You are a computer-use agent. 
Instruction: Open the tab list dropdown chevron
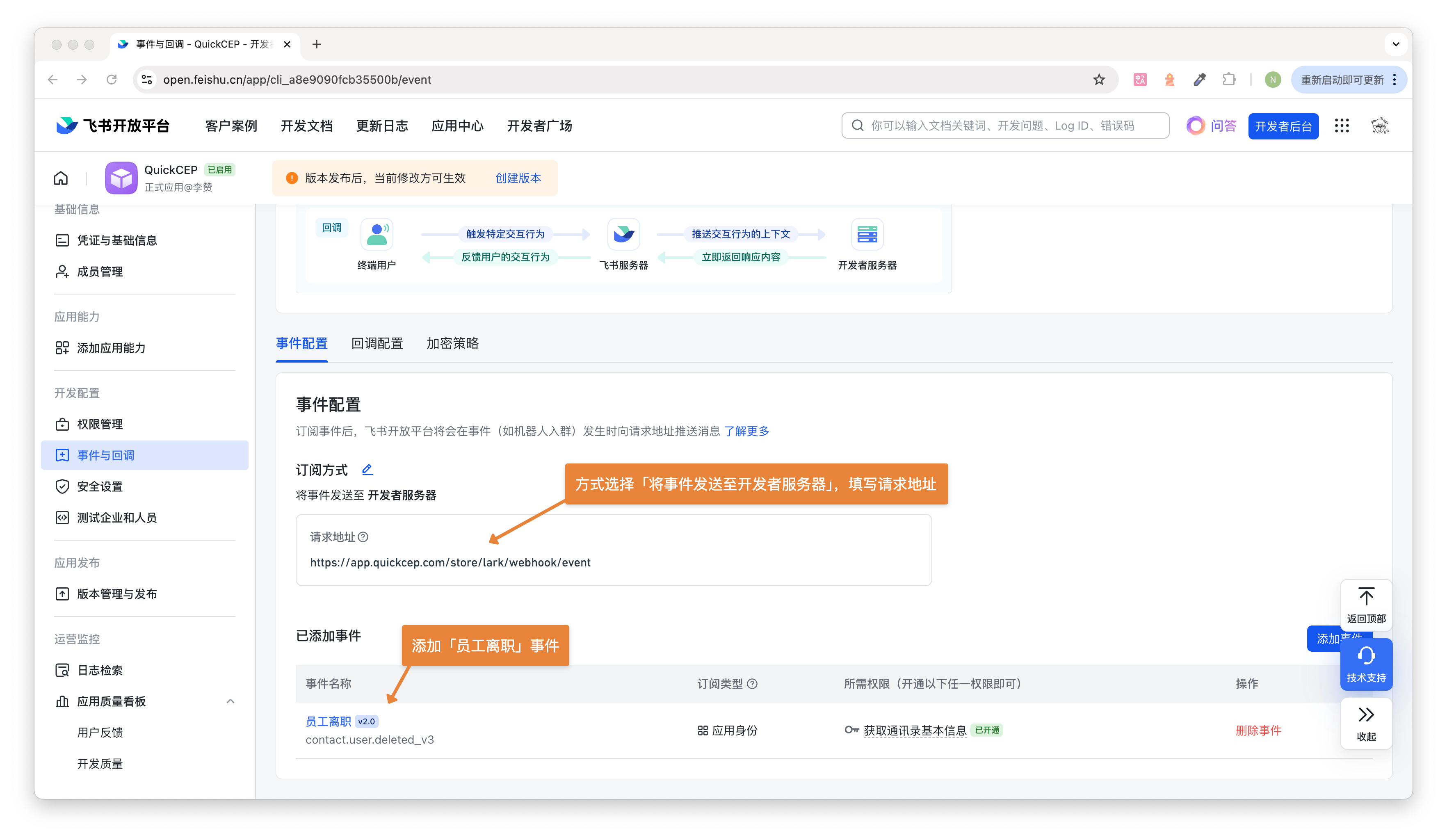pyautogui.click(x=1395, y=44)
